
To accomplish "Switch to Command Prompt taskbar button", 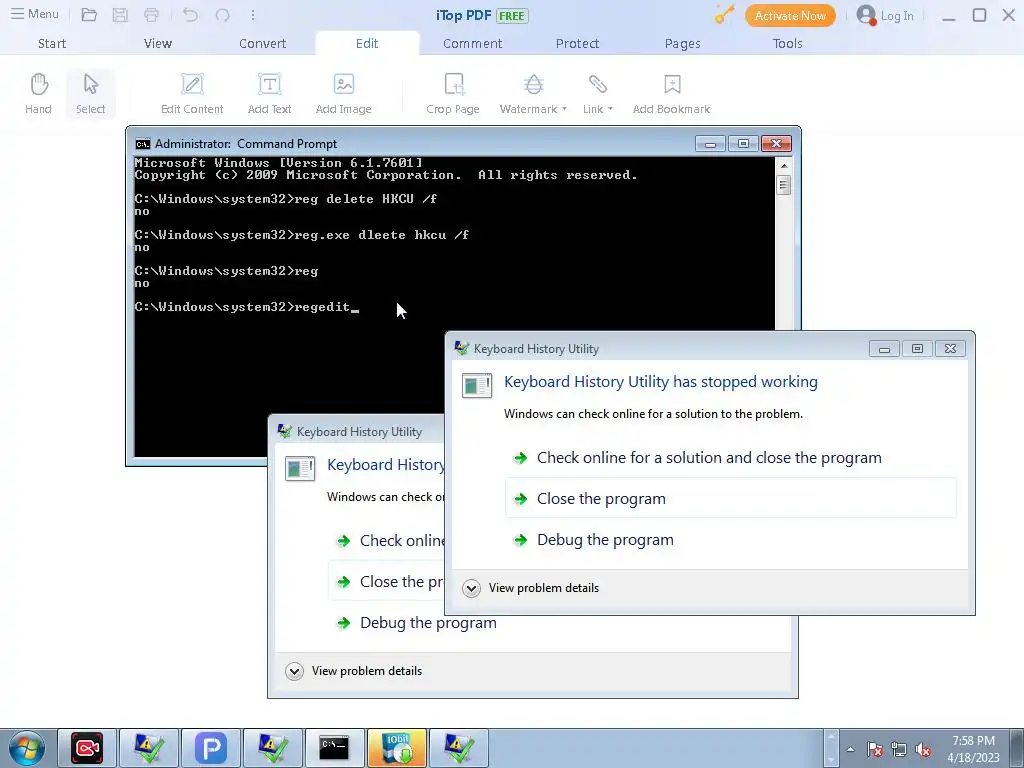I will 334,748.
